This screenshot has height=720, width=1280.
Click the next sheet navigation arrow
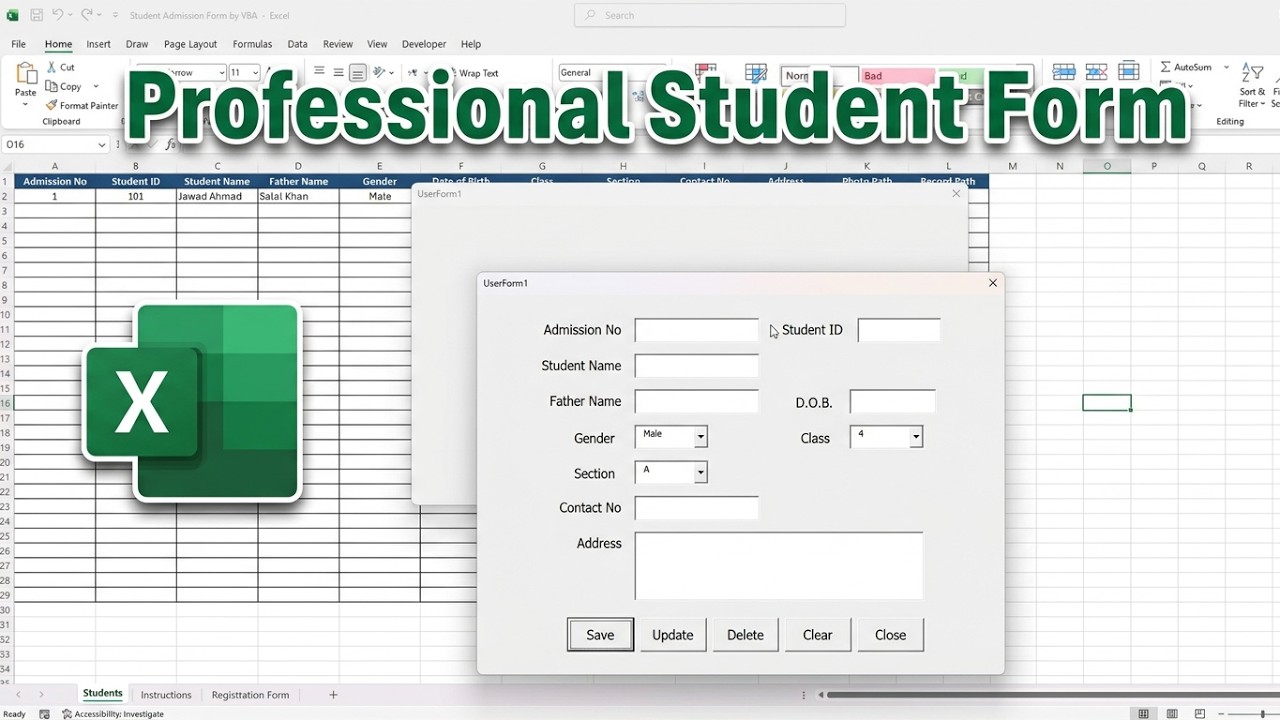click(41, 694)
